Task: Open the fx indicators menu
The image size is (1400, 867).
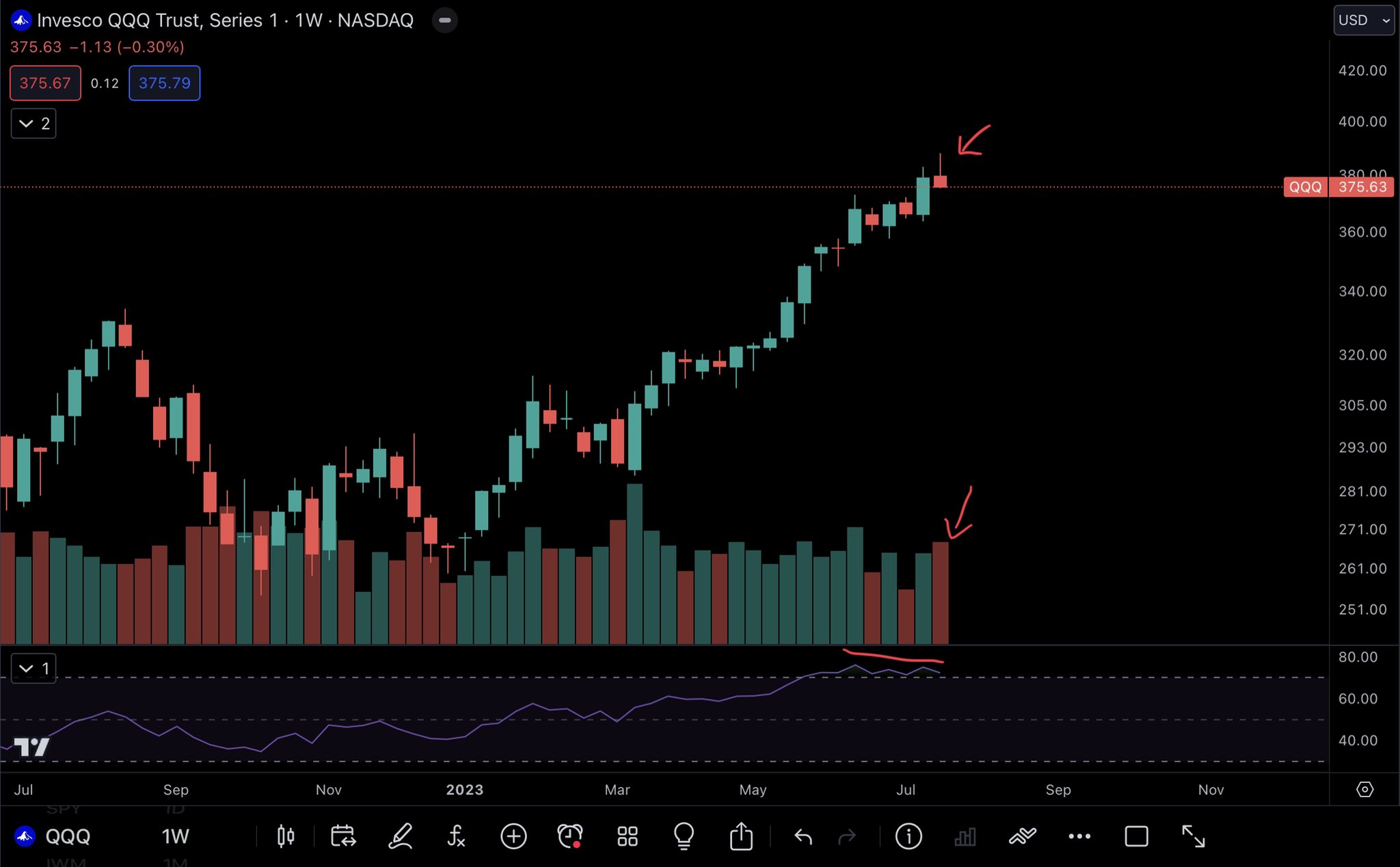Action: tap(456, 836)
